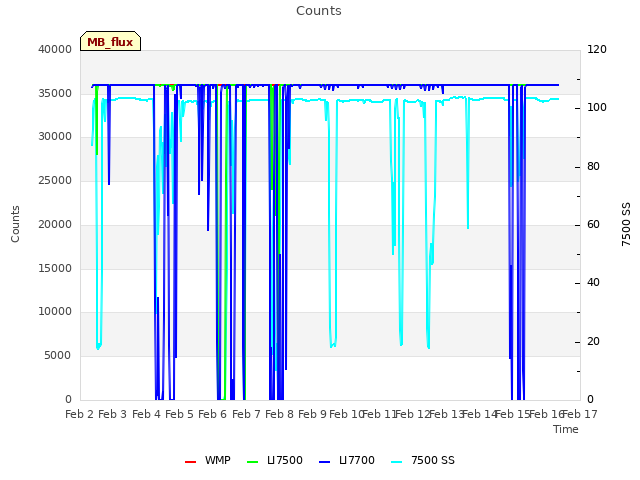Toggle the WMP legend entry
This screenshot has width=640, height=480.
(207, 460)
